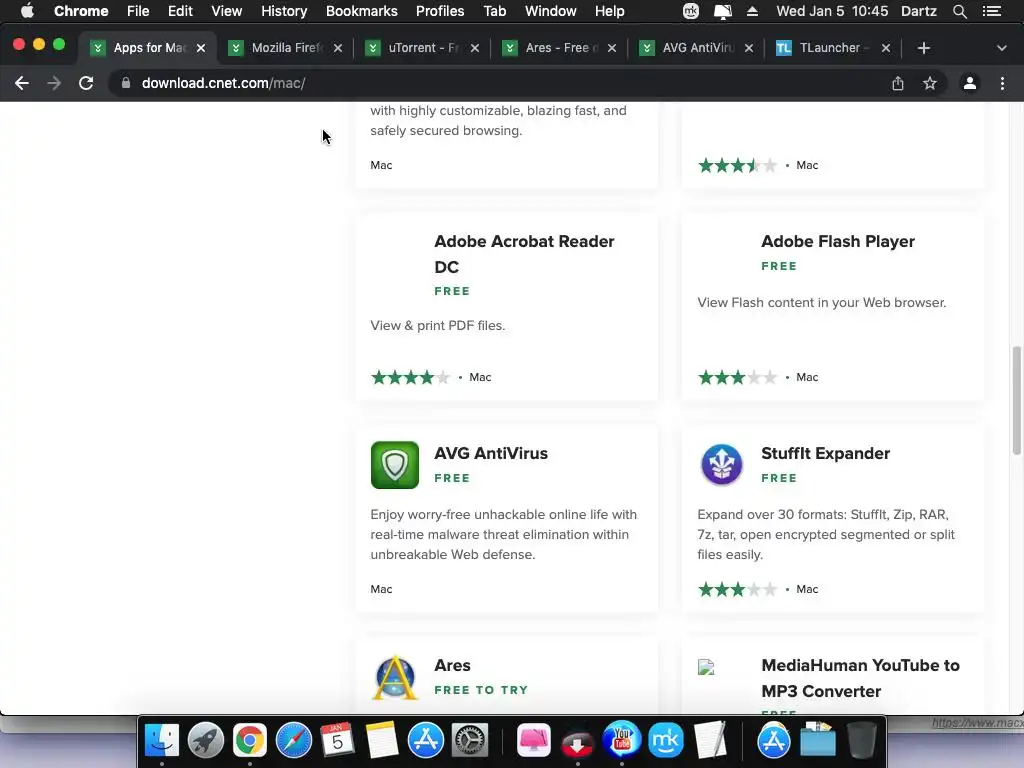Click the Ares app logo icon
This screenshot has width=1024, height=768.
394,677
